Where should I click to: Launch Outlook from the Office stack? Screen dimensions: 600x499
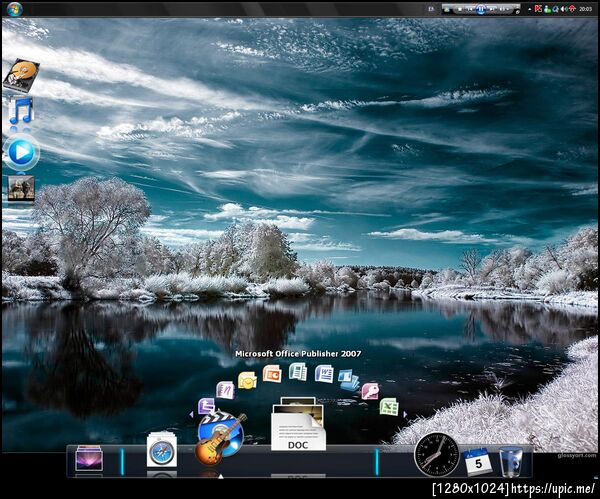click(247, 380)
